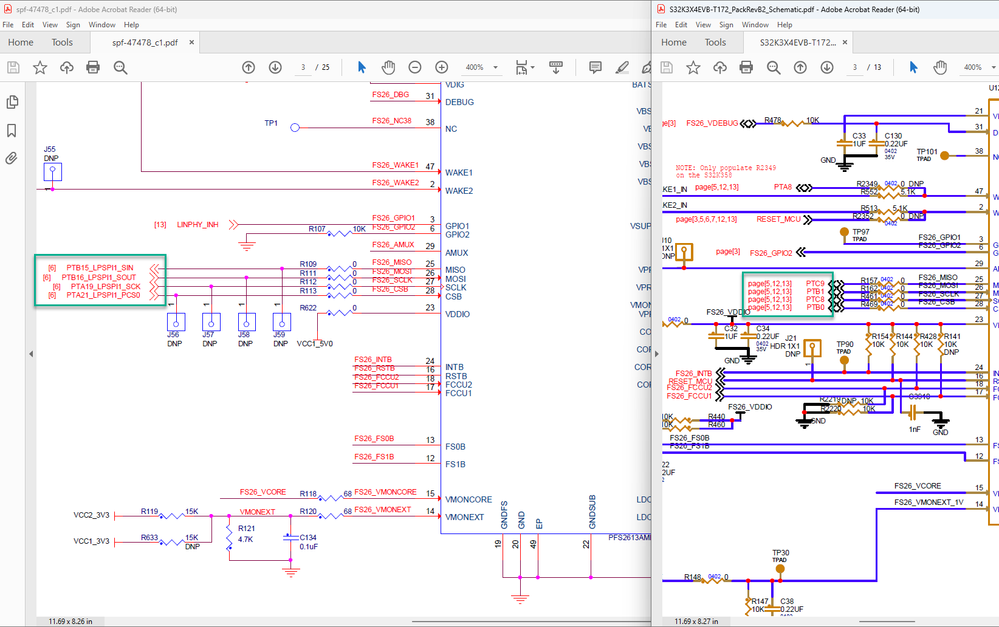The image size is (999, 627).
Task: Switch to the Tools tab
Action: tap(63, 42)
